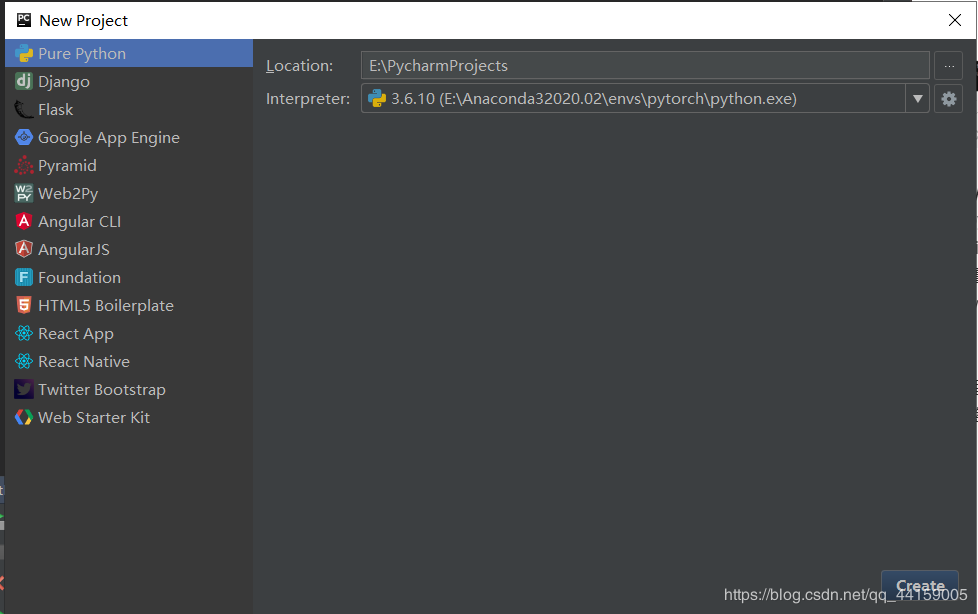Screen dimensions: 978x614
Task: Choose the Web Starter Kit label
Action: pyautogui.click(x=94, y=417)
